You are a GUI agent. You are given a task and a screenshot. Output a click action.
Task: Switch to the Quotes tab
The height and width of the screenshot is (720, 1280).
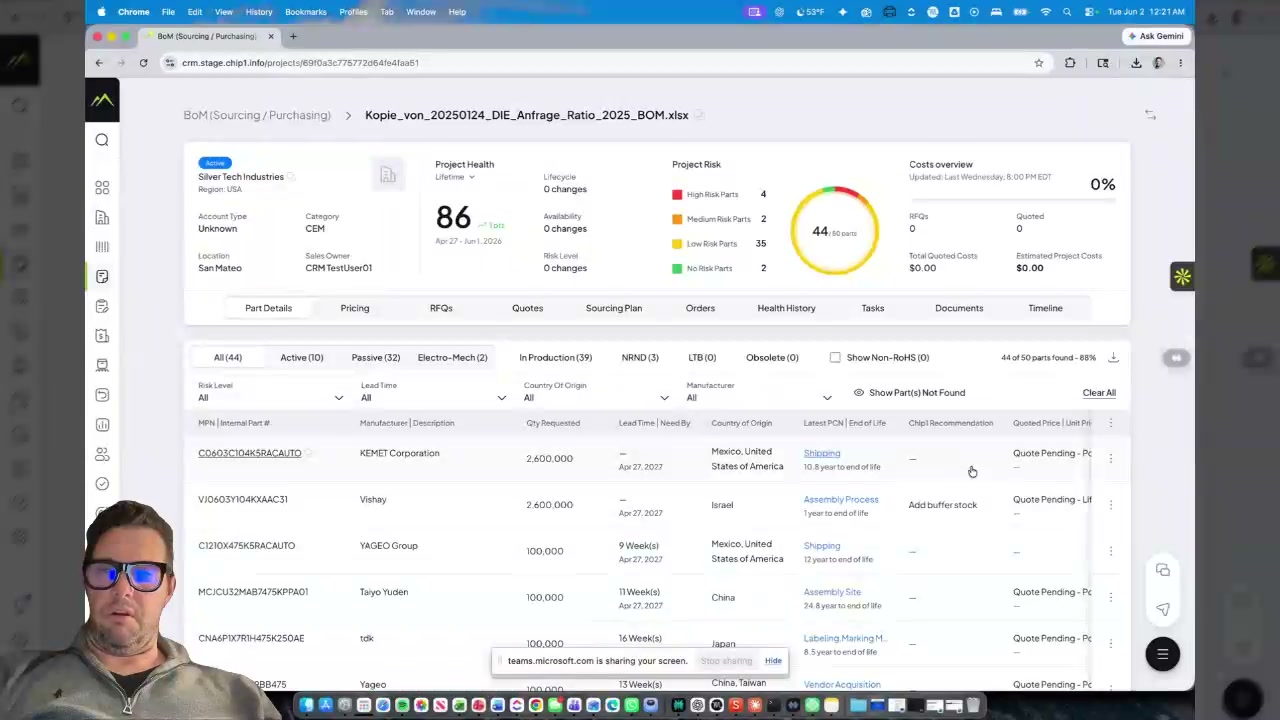(x=527, y=308)
